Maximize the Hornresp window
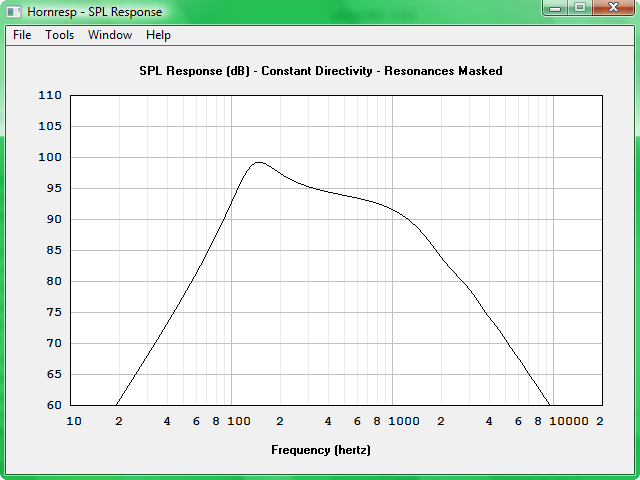Viewport: 640px width, 480px height. point(580,7)
